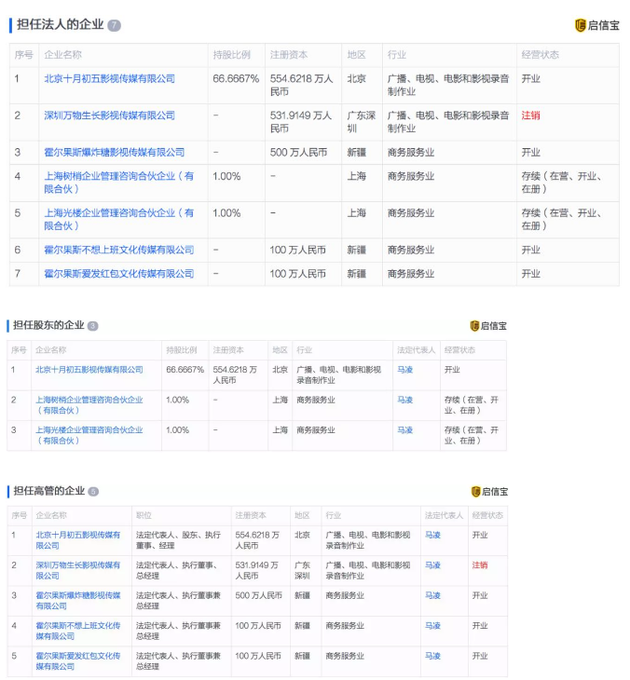Viewport: 630px width, 680px height.
Task: Click 法定代表人、股东、执行董事、经理 position cell
Action: coord(179,540)
